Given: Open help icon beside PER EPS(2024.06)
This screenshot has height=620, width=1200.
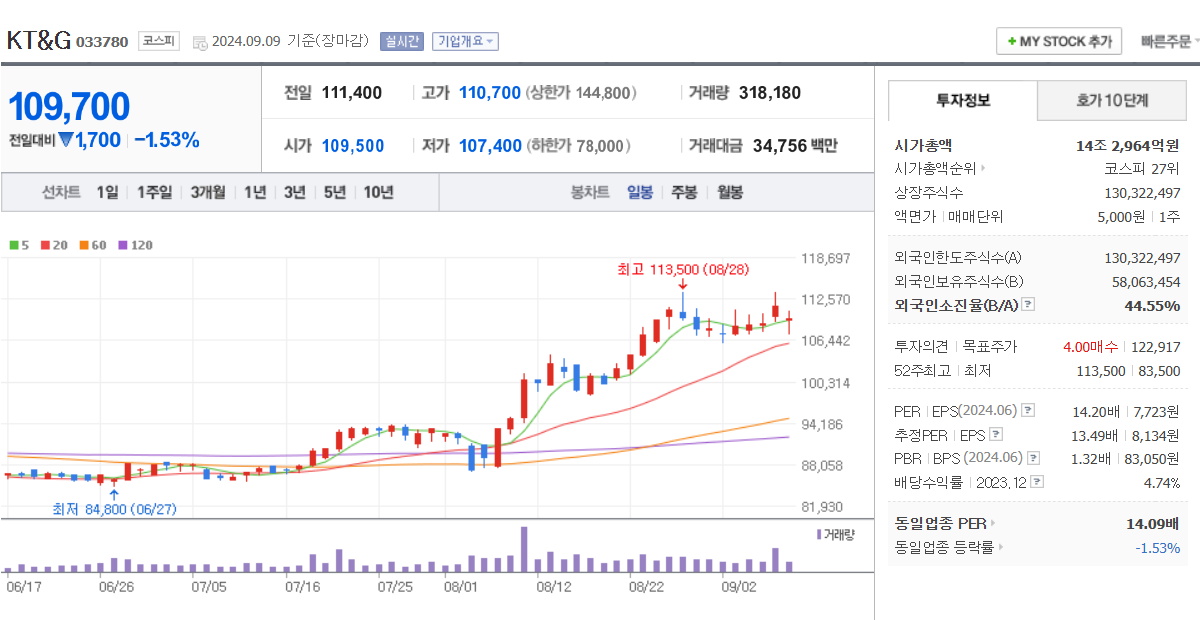Looking at the screenshot, I should click(x=1028, y=410).
